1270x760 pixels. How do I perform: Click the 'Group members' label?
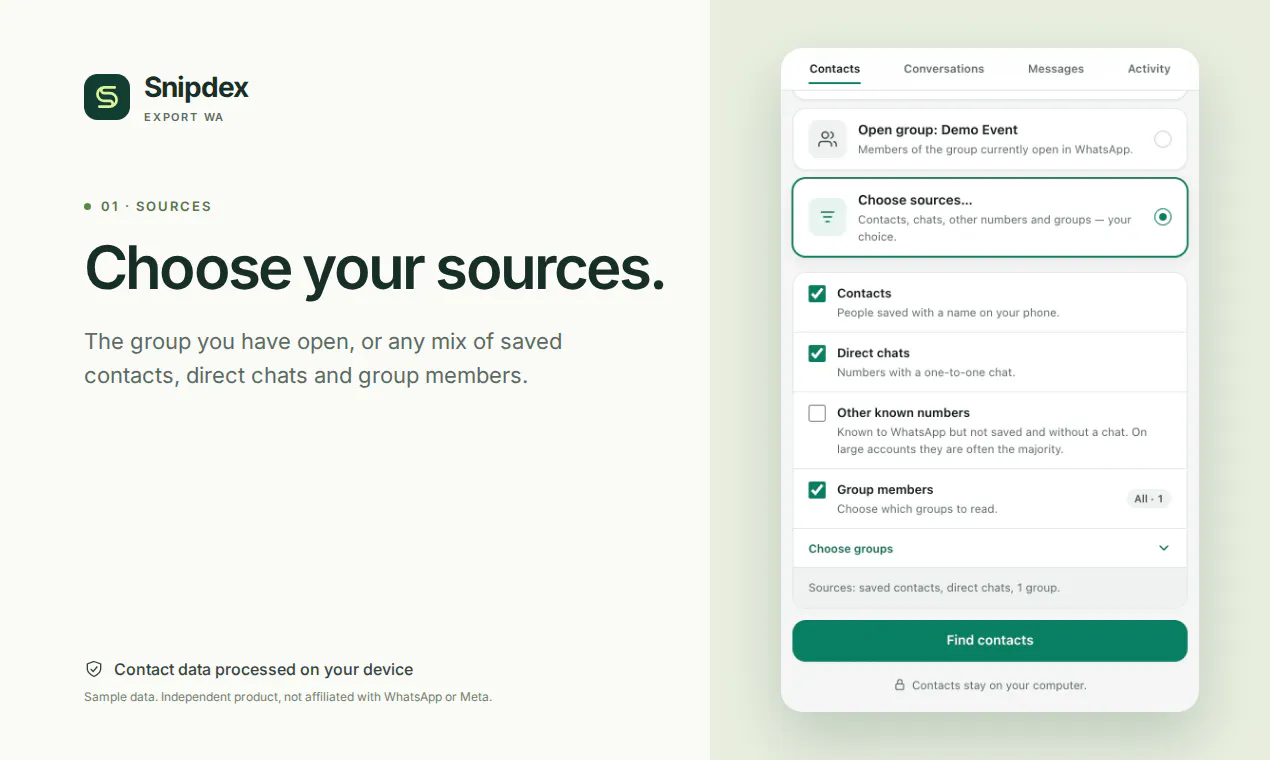coord(885,490)
